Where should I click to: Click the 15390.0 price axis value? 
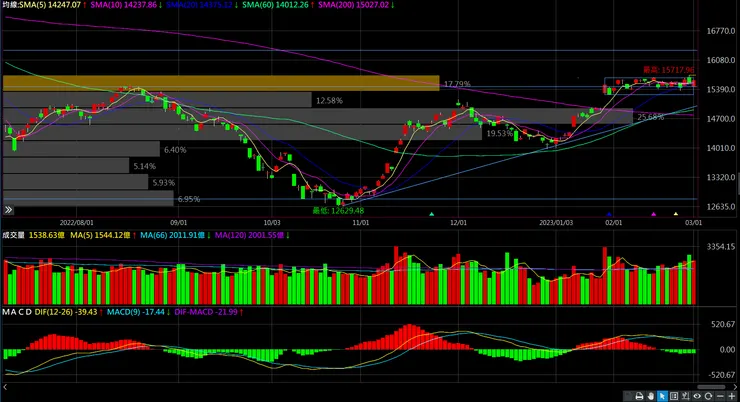721,89
